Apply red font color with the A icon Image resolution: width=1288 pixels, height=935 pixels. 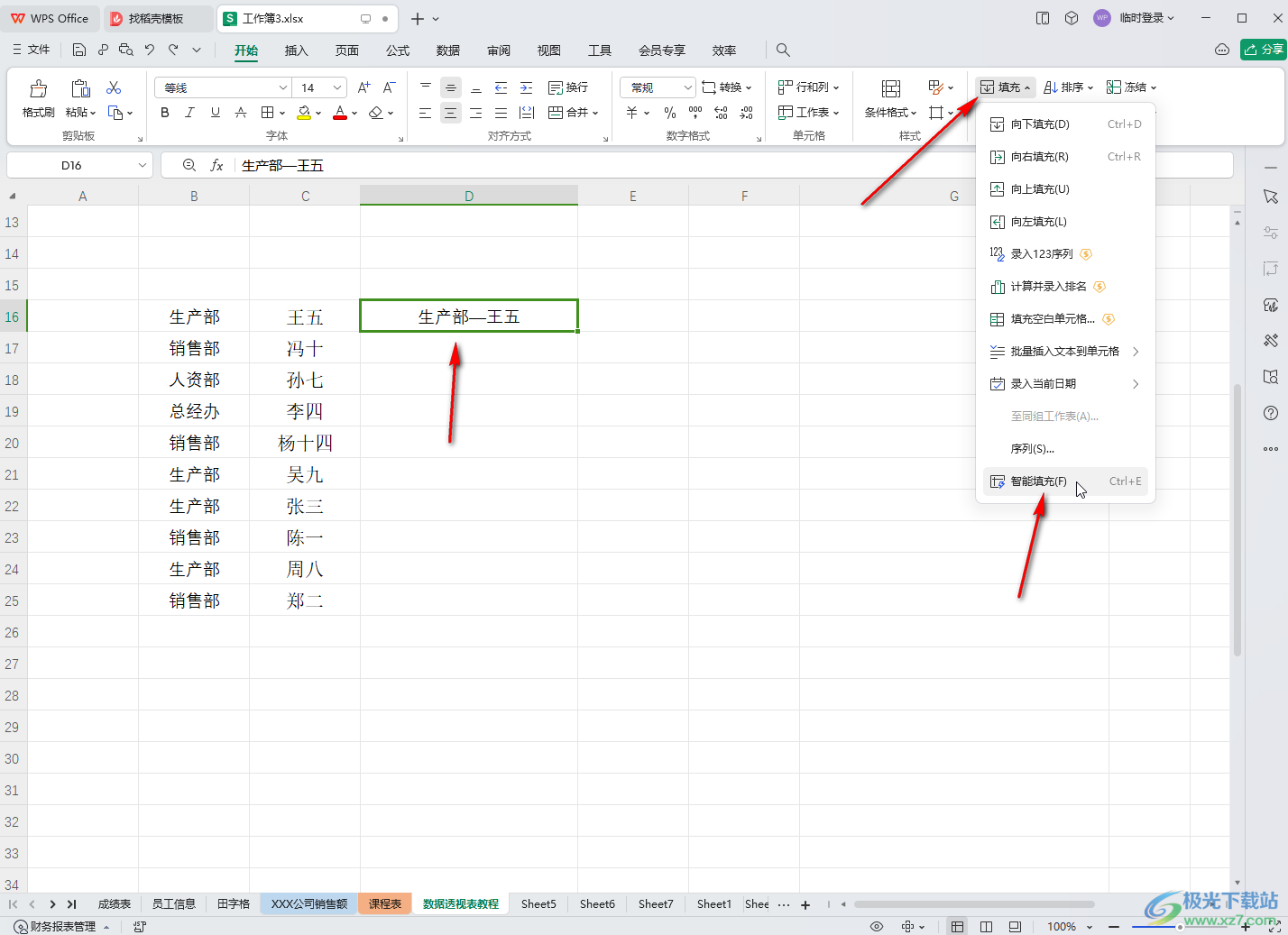pyautogui.click(x=339, y=113)
